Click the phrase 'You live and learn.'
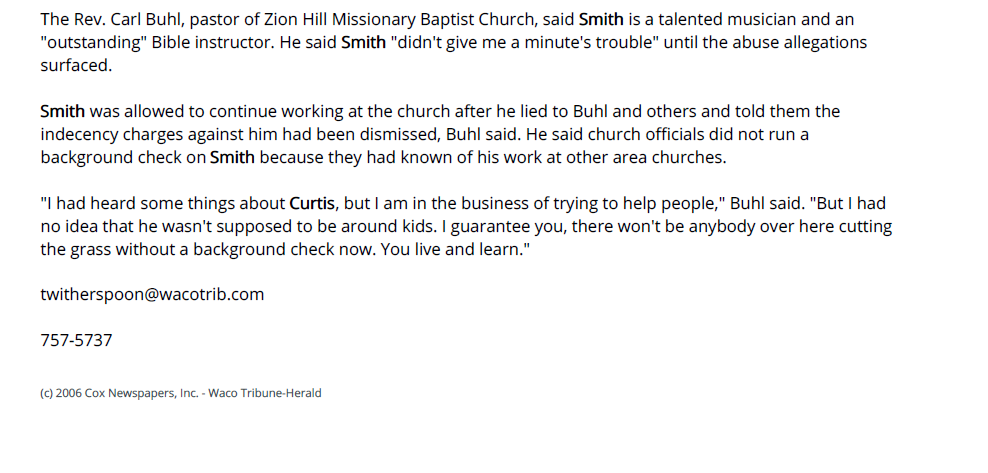 pyautogui.click(x=456, y=249)
